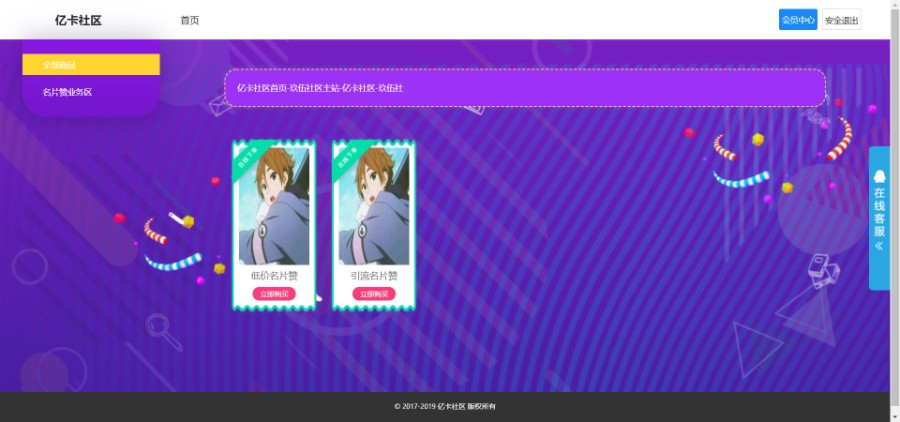Open the 低价名片赞 product image
The height and width of the screenshot is (422, 900).
[x=274, y=206]
